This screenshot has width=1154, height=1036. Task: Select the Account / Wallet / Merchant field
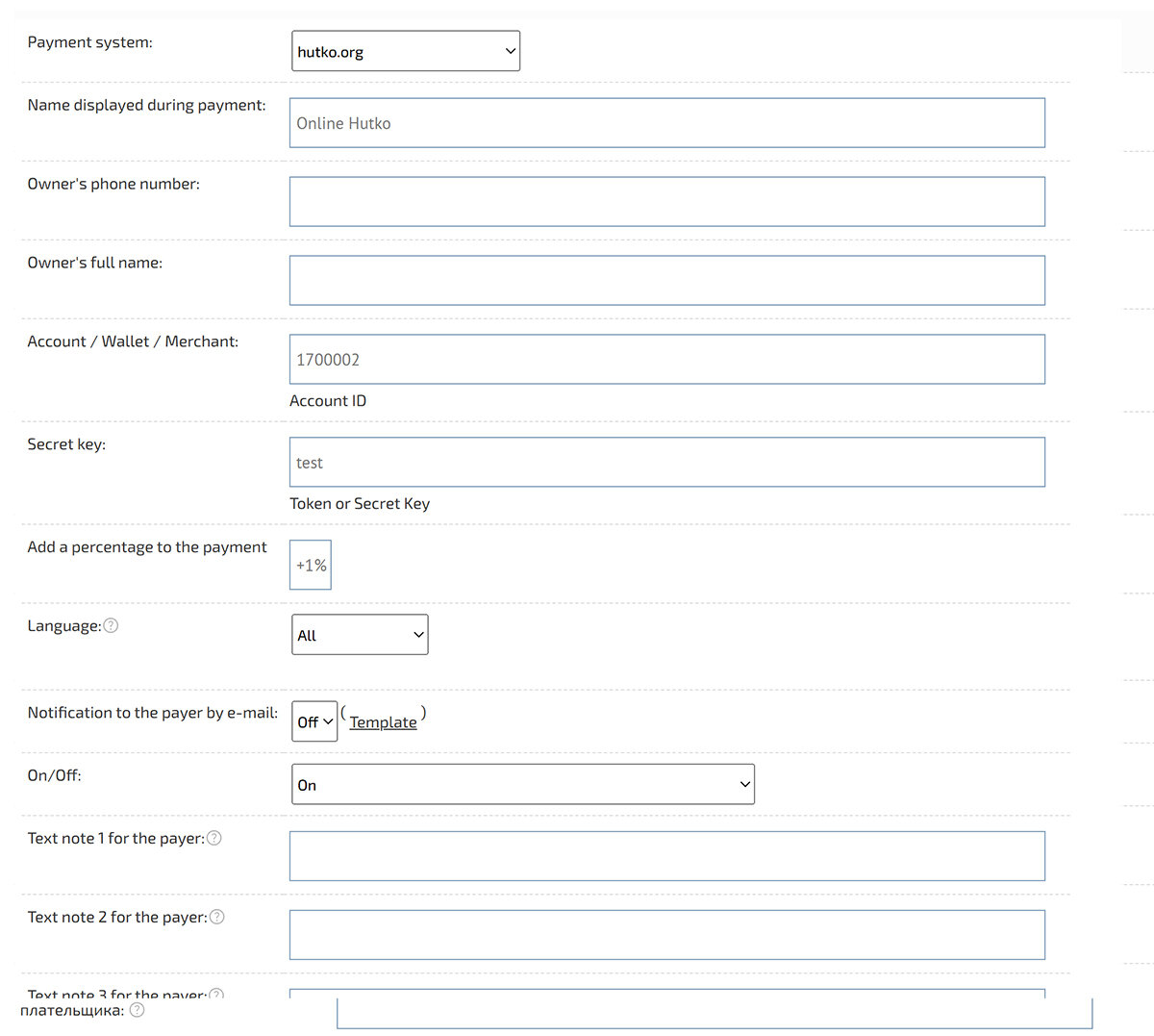[666, 360]
